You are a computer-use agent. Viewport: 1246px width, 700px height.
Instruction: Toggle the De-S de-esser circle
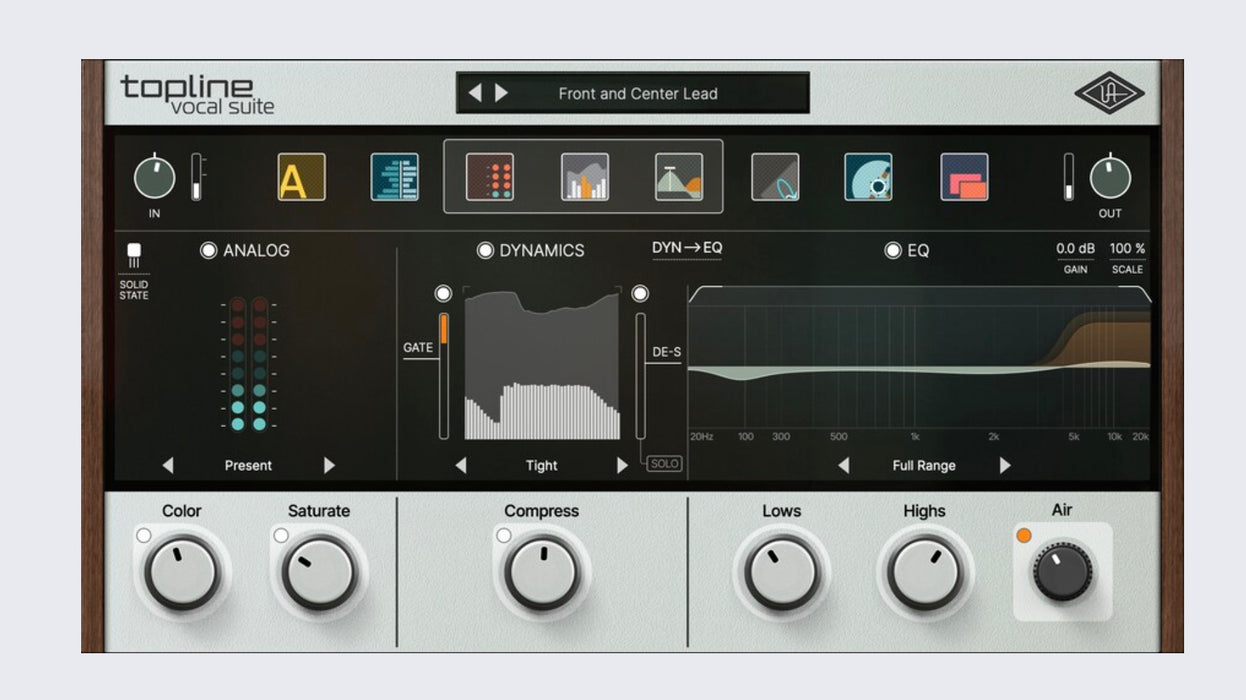pyautogui.click(x=640, y=294)
